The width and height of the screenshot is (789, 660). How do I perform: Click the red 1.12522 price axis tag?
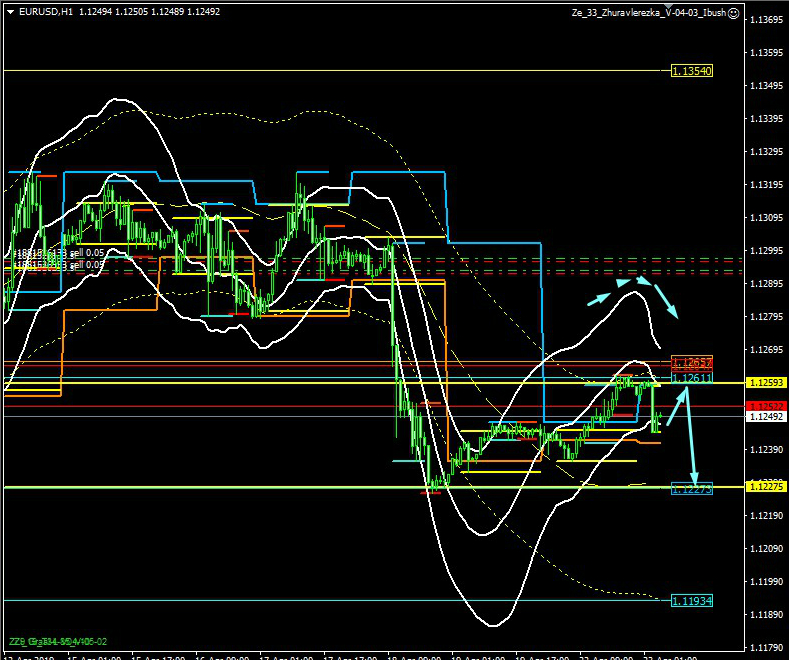(767, 405)
